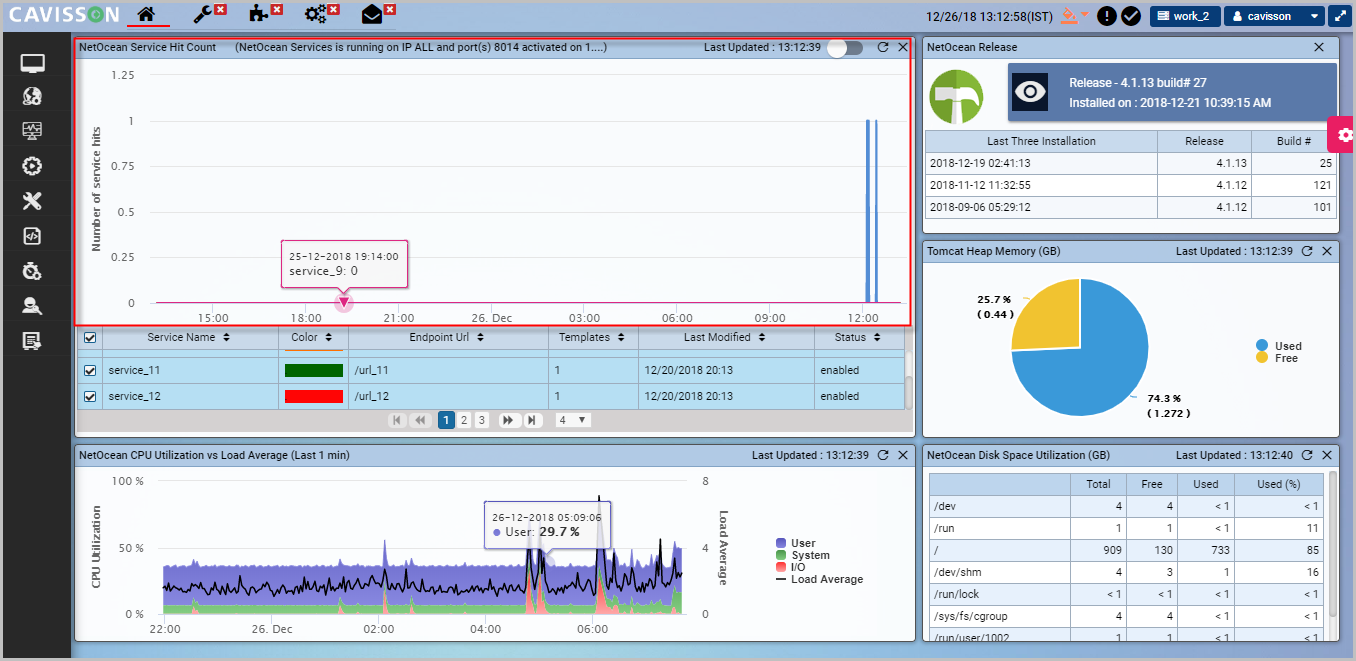Click the monitor icon in sidebar
The image size is (1356, 661).
point(33,64)
